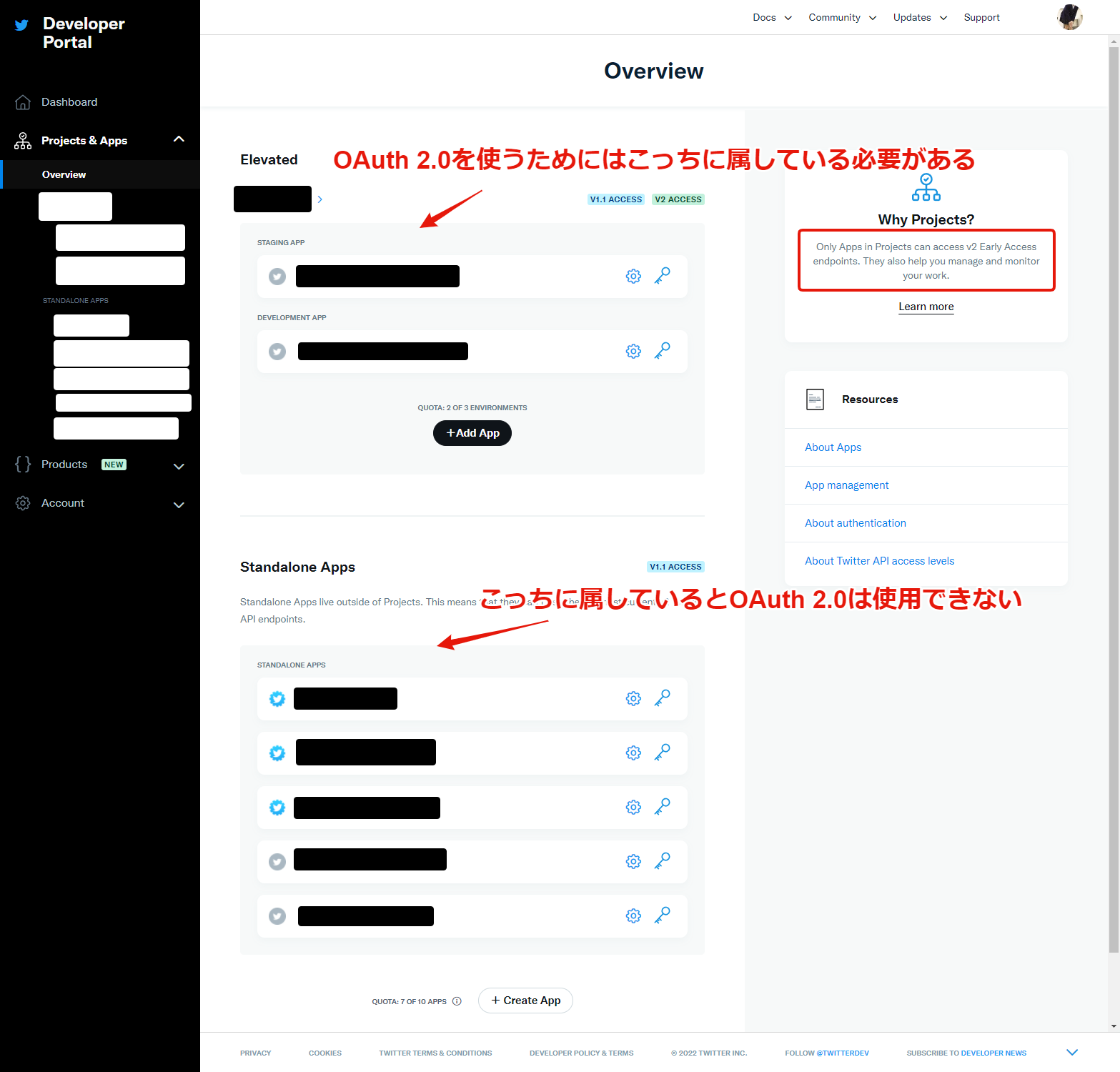Click the Staging App bird avatar icon
The image size is (1120, 1072).
277,277
